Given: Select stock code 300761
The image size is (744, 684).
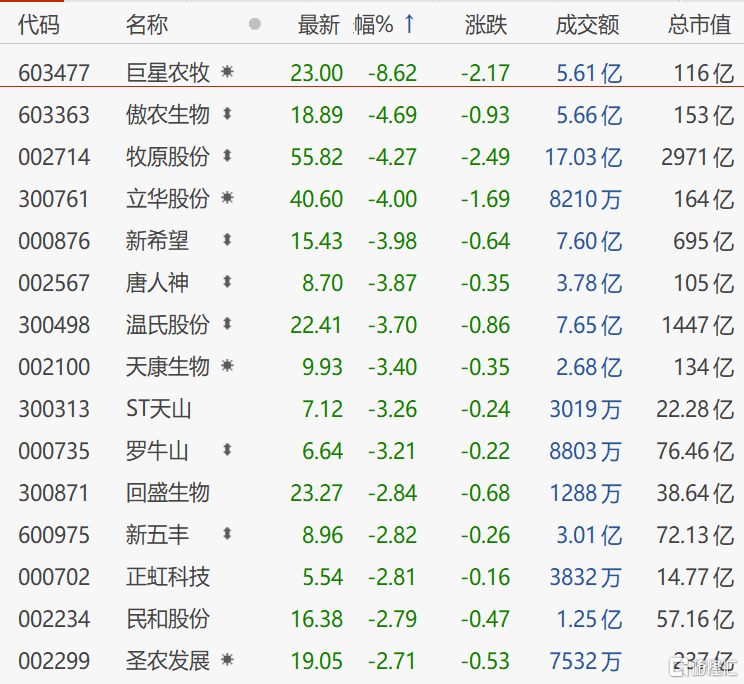Looking at the screenshot, I should (54, 199).
